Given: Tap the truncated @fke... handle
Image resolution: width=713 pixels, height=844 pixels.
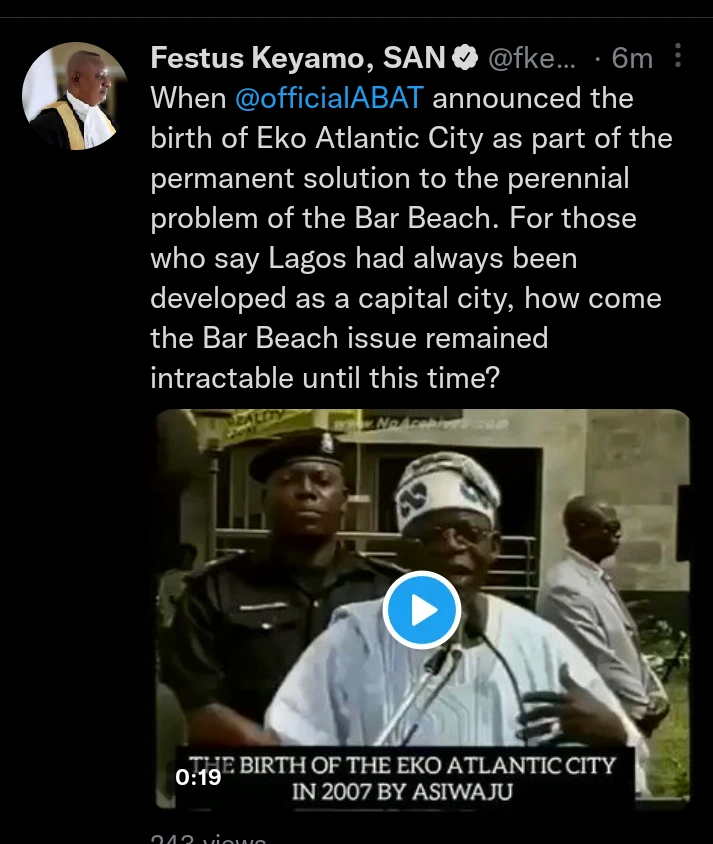Looking at the screenshot, I should pos(531,60).
